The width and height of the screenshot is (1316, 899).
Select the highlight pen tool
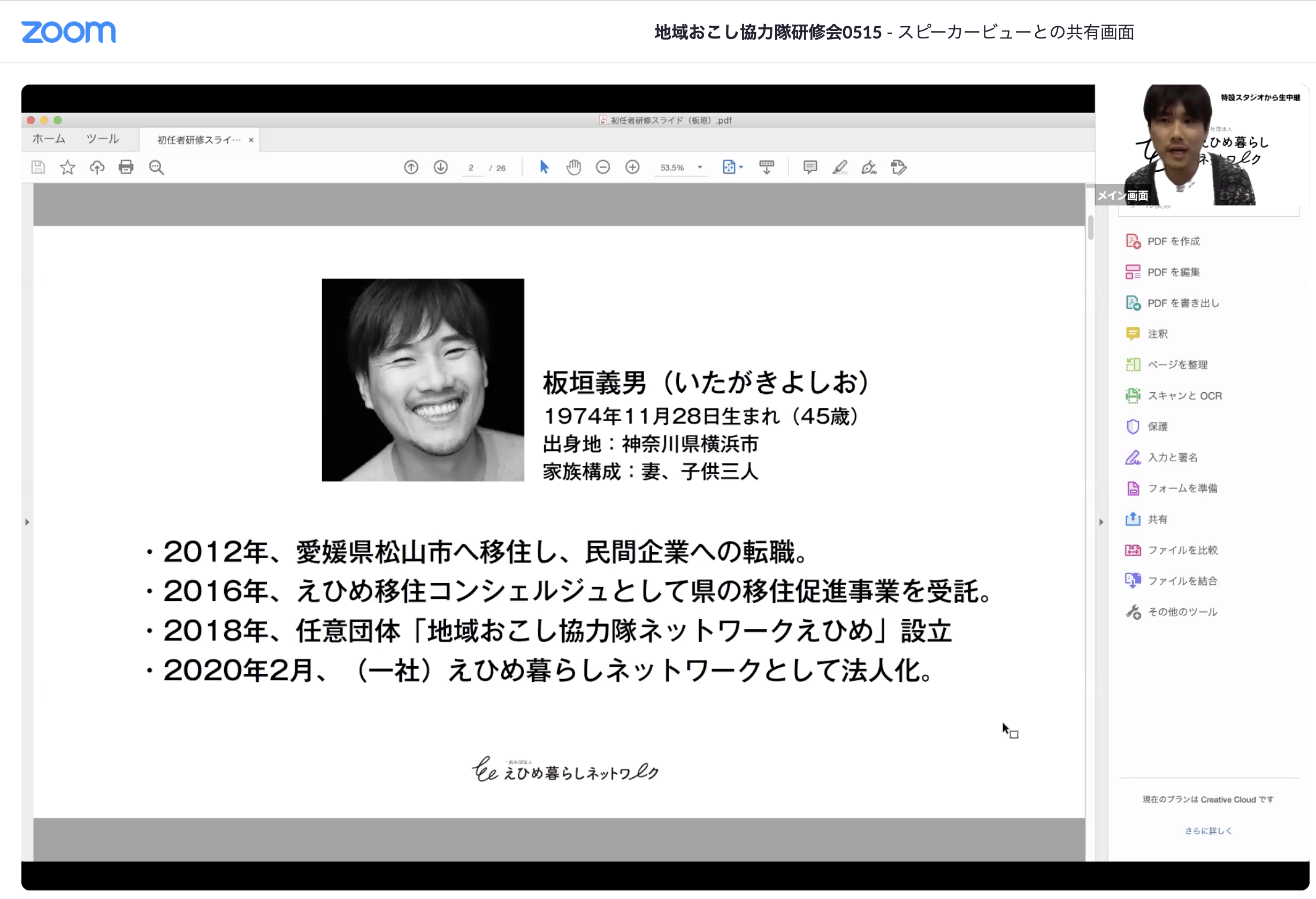pyautogui.click(x=840, y=167)
